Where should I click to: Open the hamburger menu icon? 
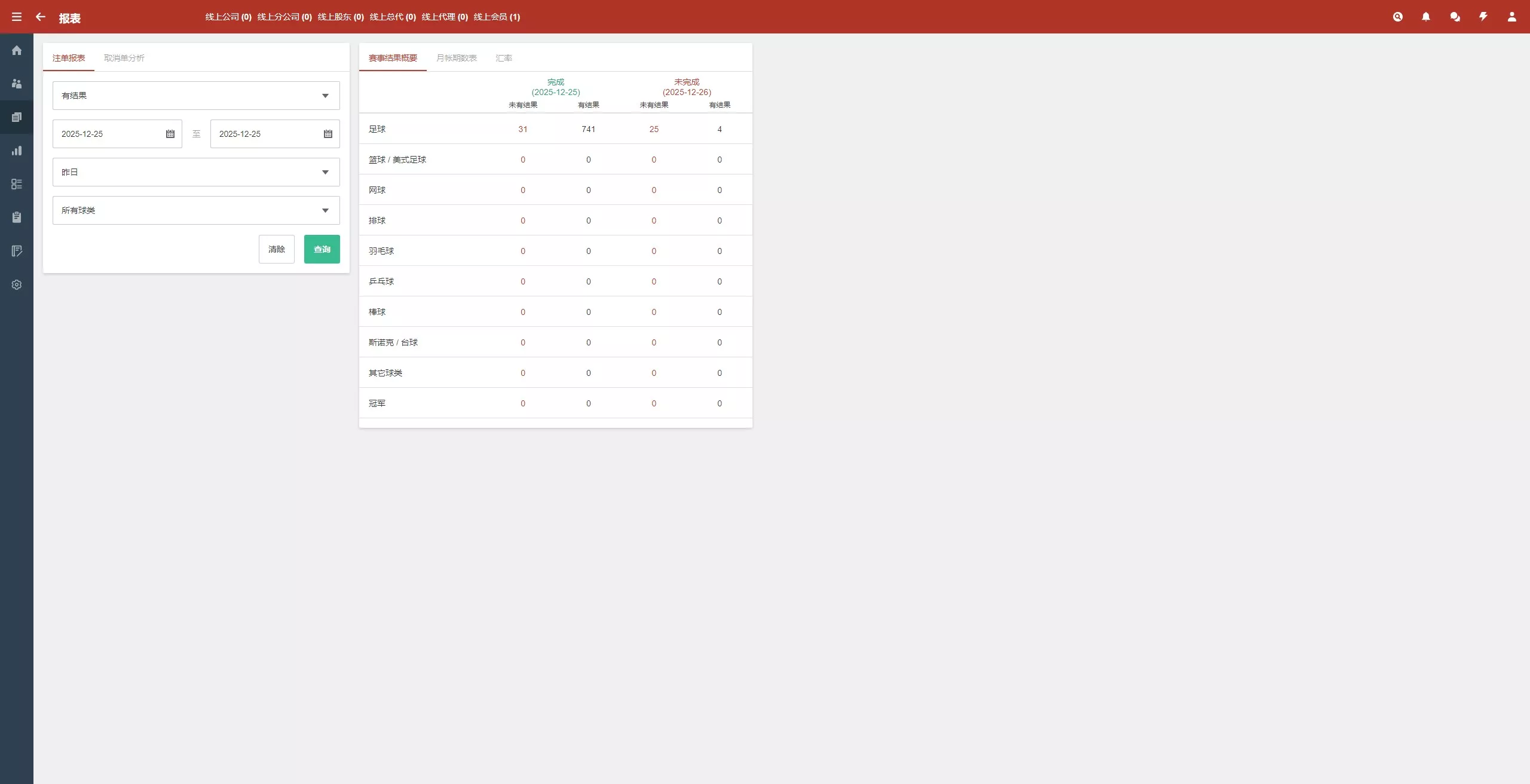click(x=17, y=17)
